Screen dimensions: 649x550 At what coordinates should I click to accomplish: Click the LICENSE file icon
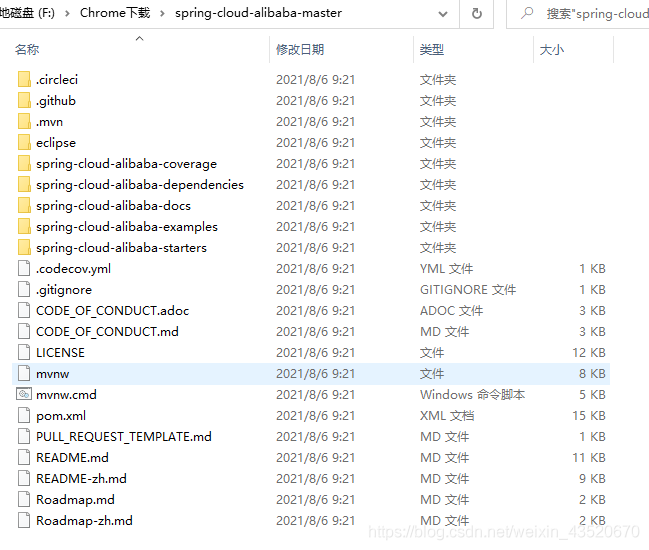[x=24, y=353]
